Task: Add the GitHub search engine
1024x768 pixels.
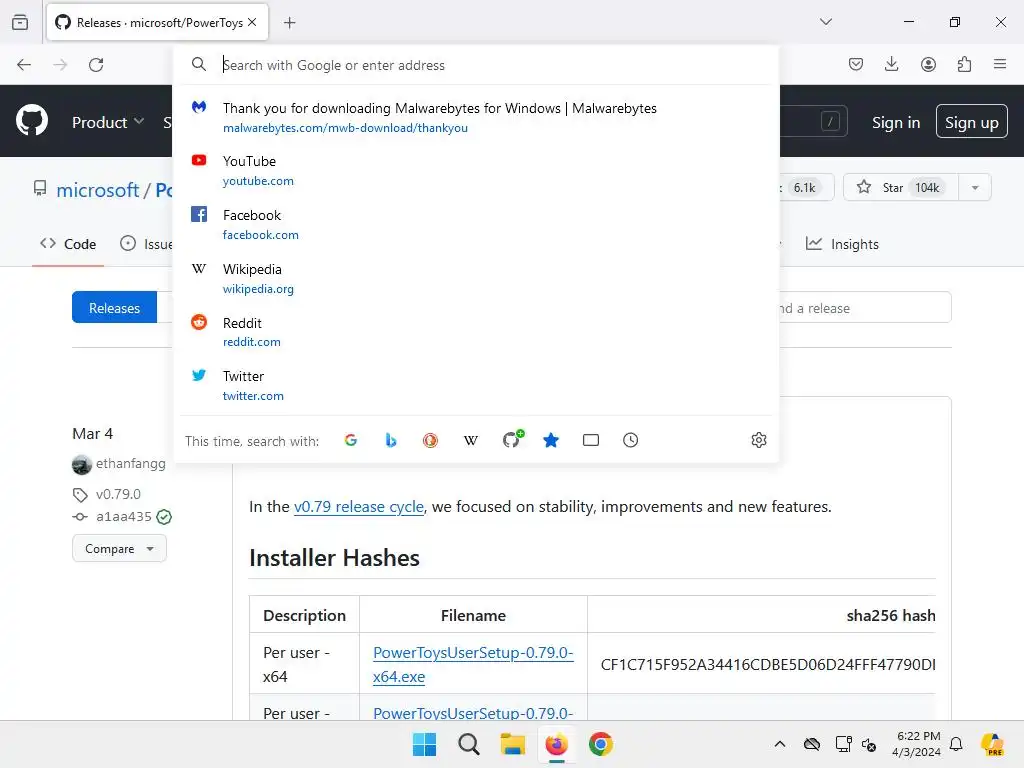Action: tap(512, 440)
